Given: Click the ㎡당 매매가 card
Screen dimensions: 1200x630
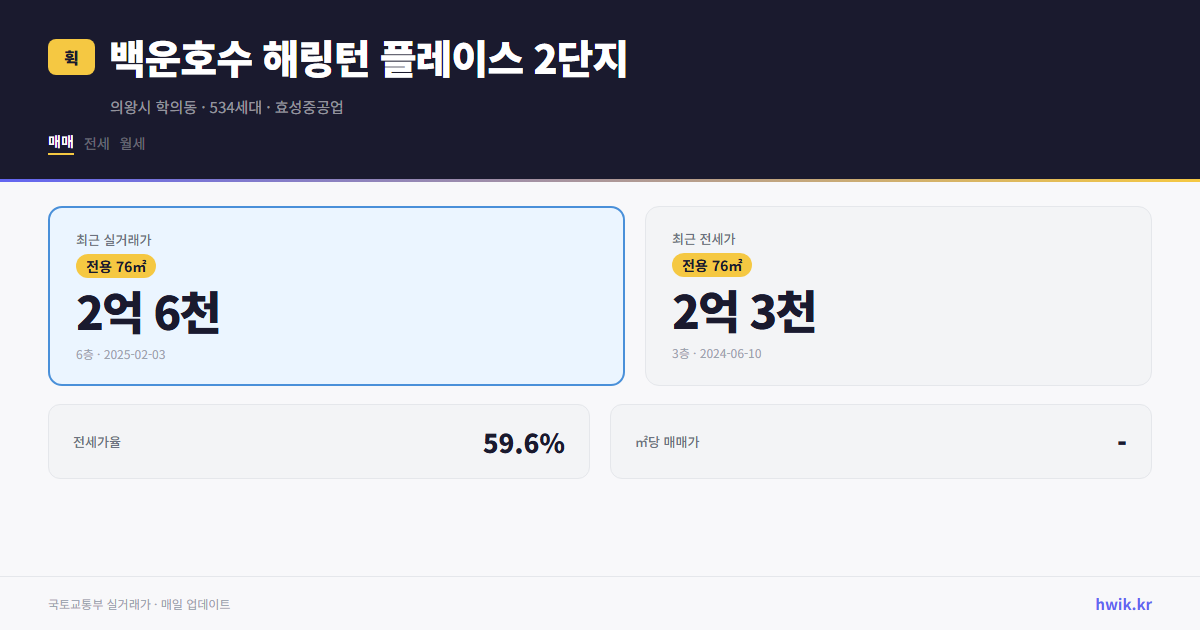Looking at the screenshot, I should coord(880,441).
